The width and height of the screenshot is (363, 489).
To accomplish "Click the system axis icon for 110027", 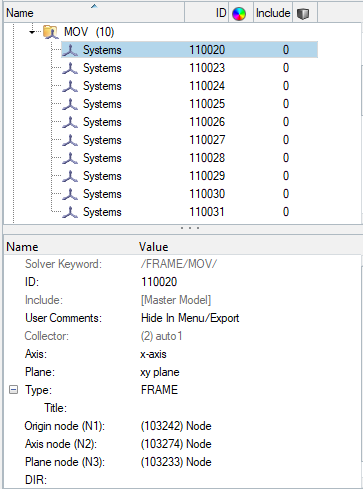I will tap(70, 140).
